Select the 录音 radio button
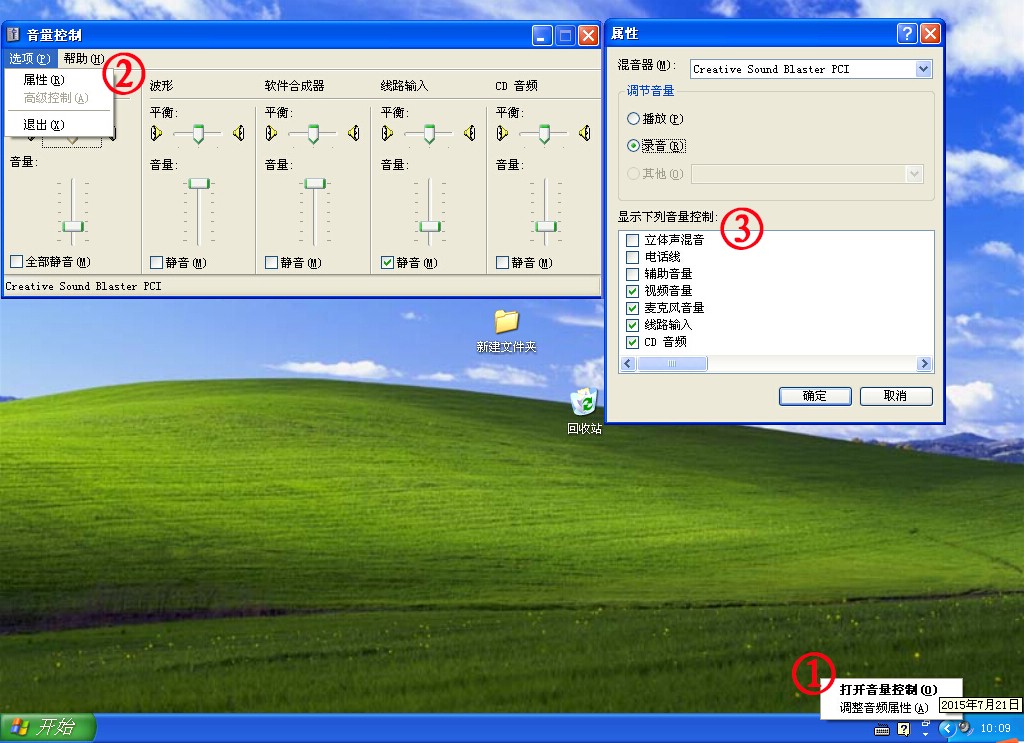 tap(633, 146)
